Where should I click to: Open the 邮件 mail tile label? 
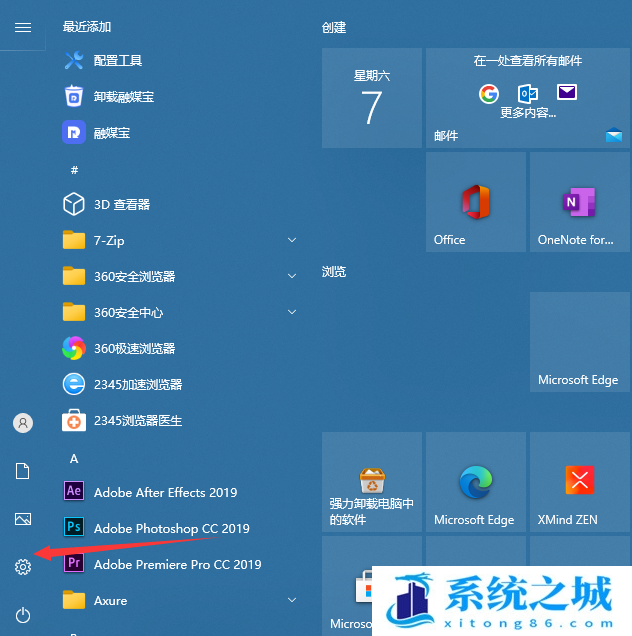446,136
